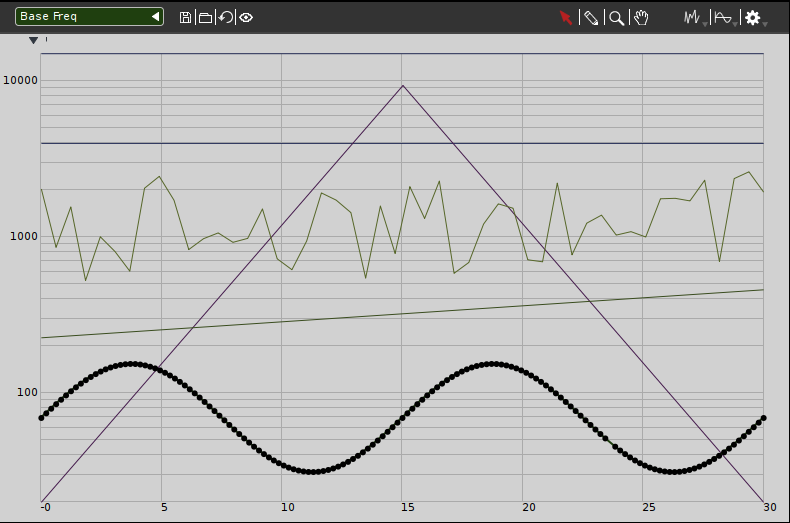Open the waveform generator dropdown icon
This screenshot has height=523, width=790.
click(694, 18)
